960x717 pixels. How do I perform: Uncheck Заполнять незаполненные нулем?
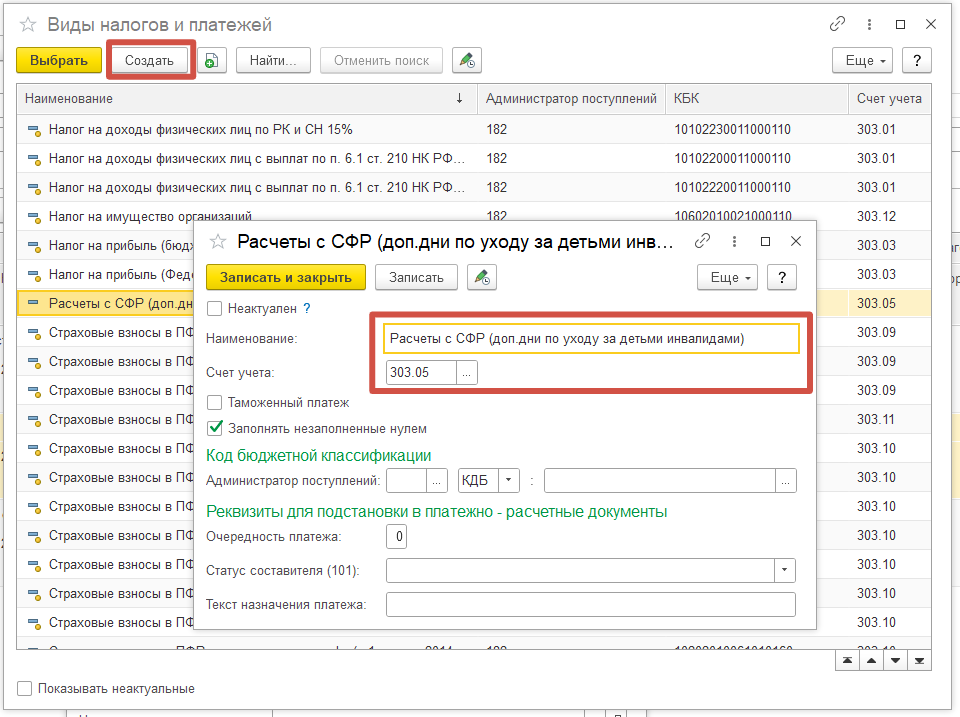(214, 428)
